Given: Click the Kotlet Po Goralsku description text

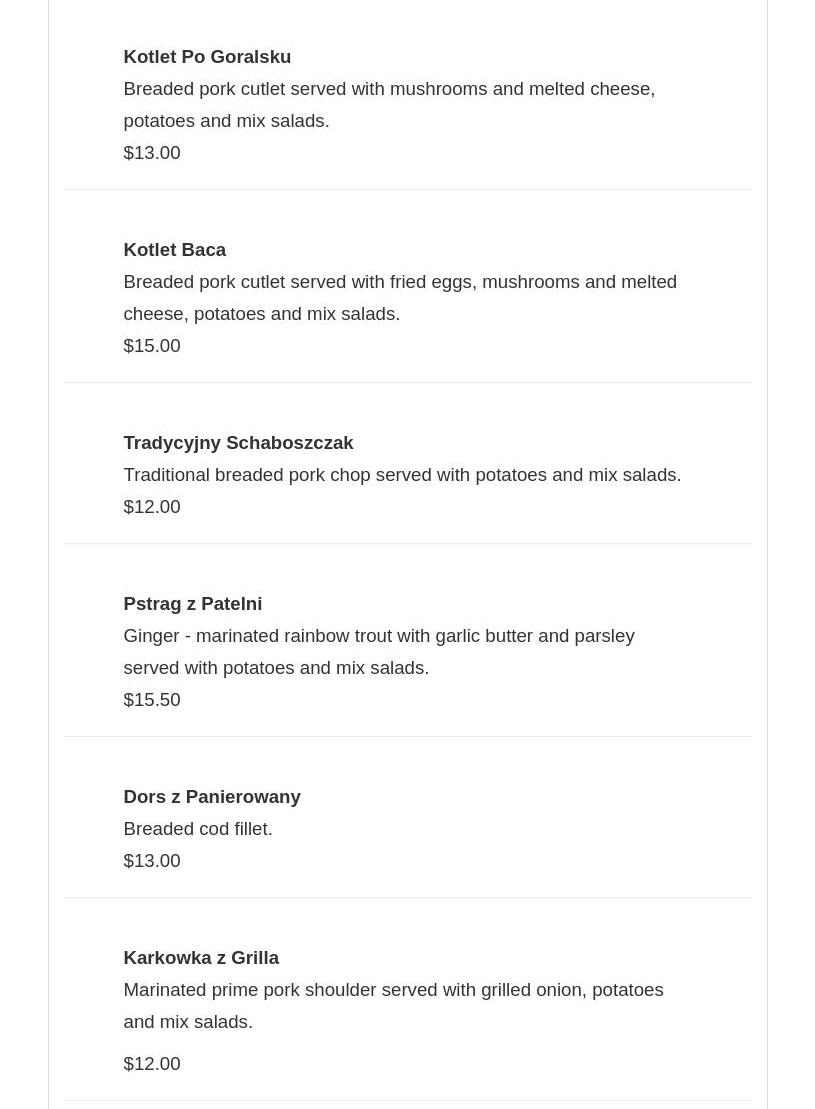Looking at the screenshot, I should (388, 104).
